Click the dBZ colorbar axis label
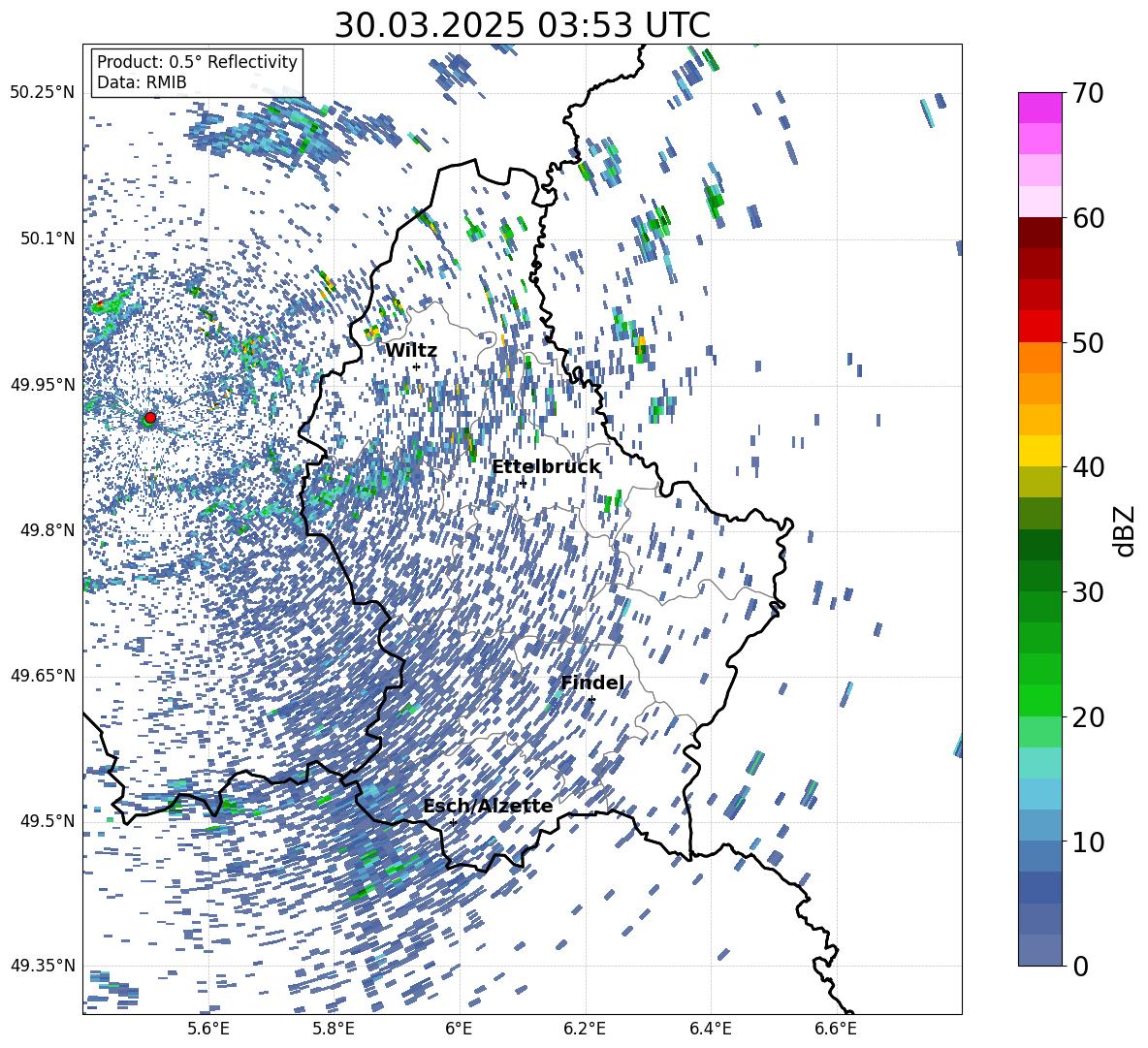Viewport: 1148px width, 1048px height. pyautogui.click(x=1125, y=530)
